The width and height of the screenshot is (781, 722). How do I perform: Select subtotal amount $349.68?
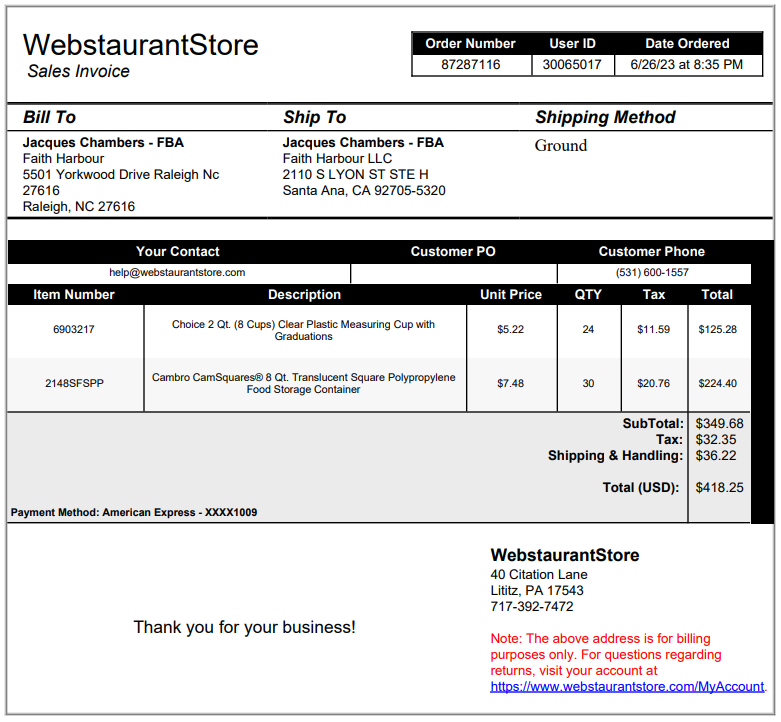[x=719, y=424]
